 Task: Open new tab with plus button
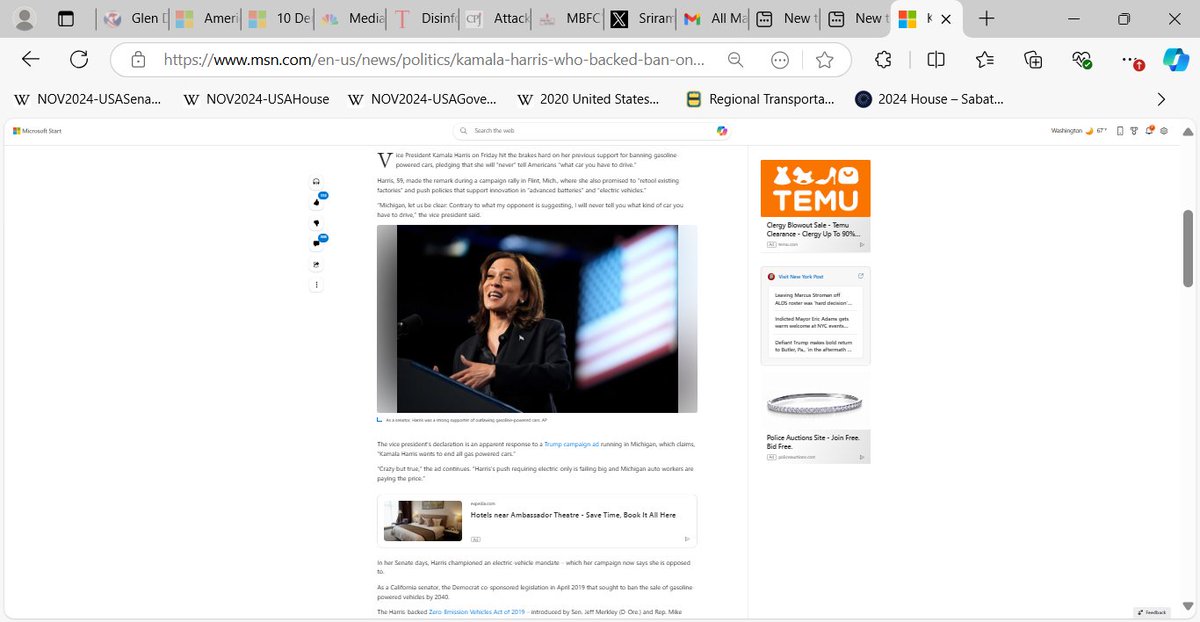pos(986,18)
